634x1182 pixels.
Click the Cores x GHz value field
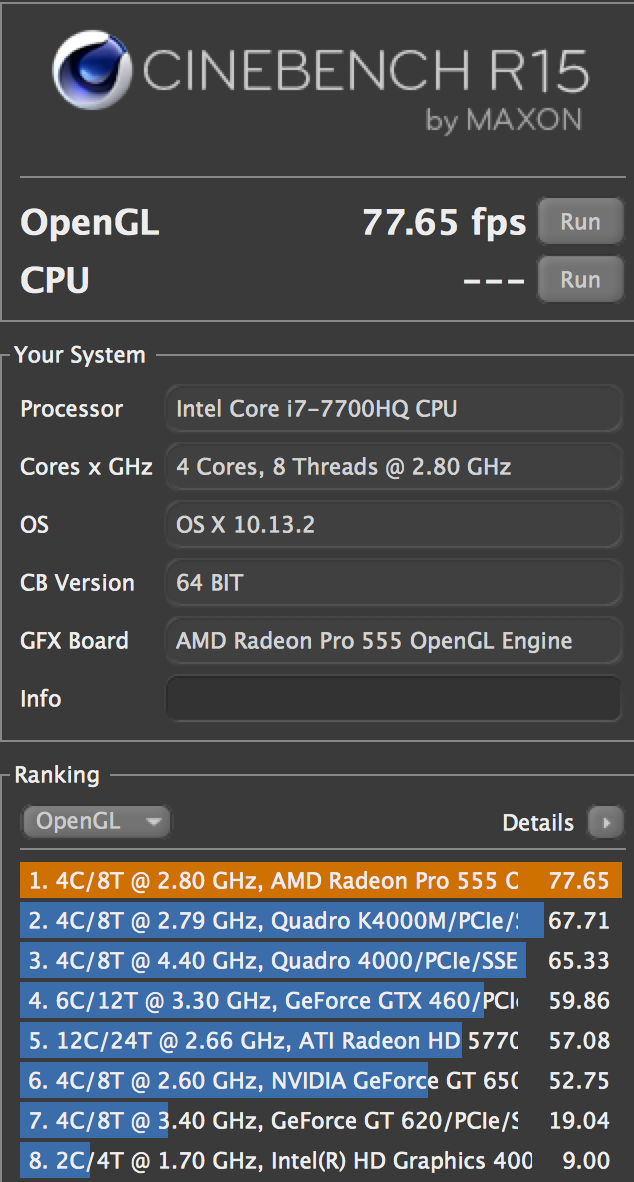point(393,467)
